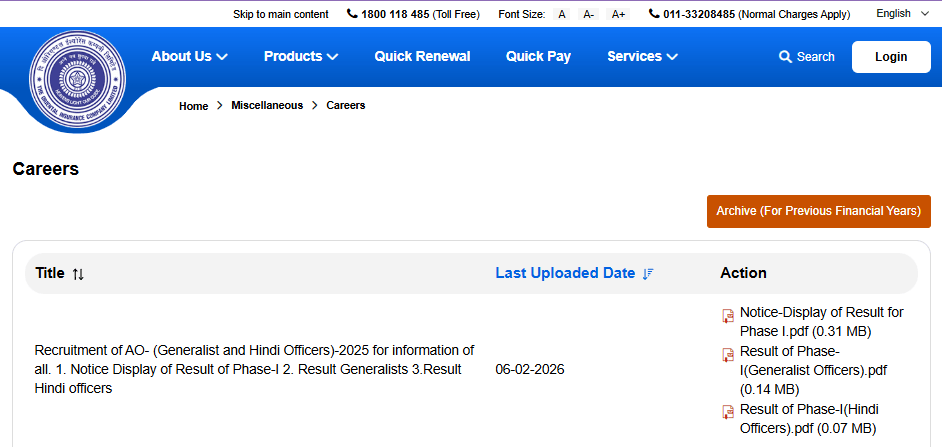
Task: Download Result of Phase-I(Hindi Officers).pdf
Action: pos(809,419)
